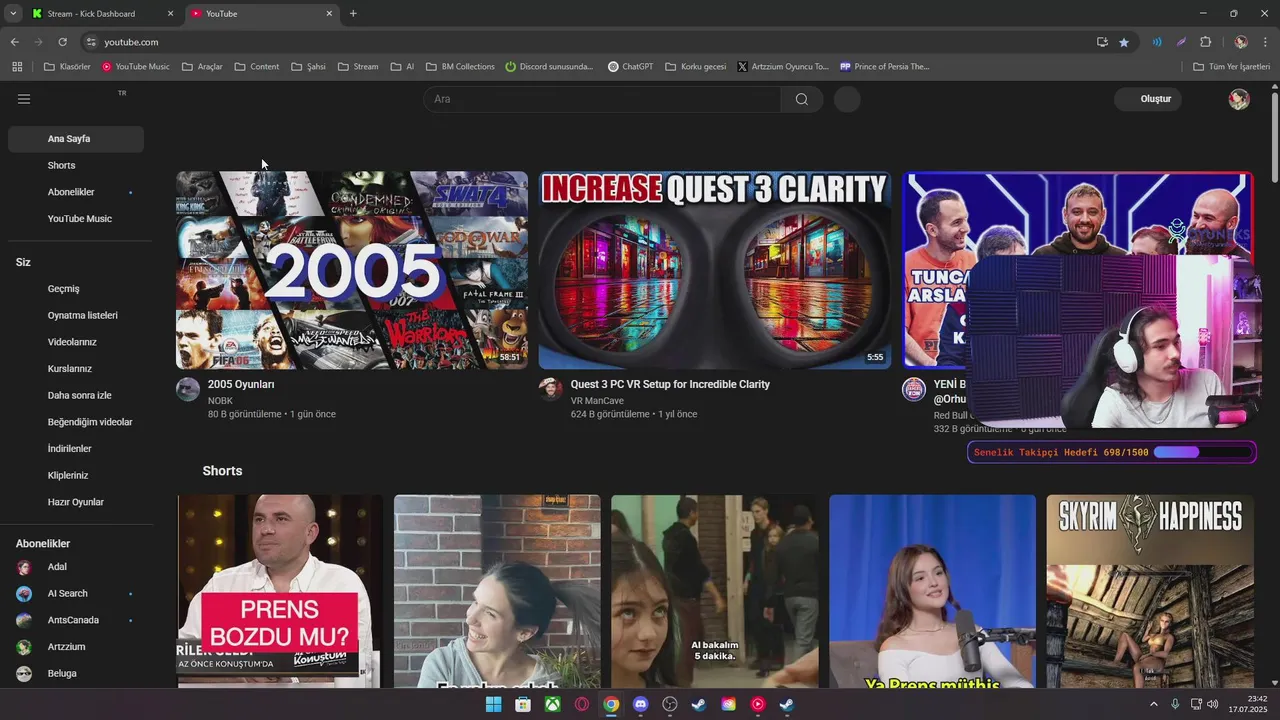
Task: Open the ChatGPT bookmark
Action: (x=630, y=67)
